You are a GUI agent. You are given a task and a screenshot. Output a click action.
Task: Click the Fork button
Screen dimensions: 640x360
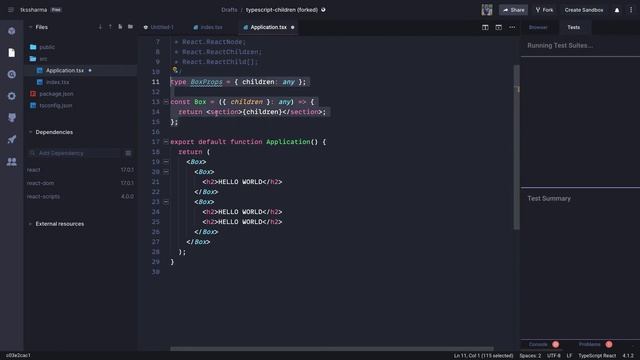(x=544, y=10)
